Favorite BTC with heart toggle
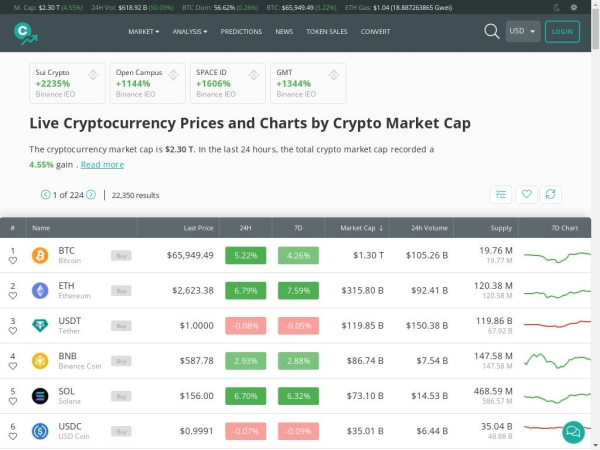Screen dimensions: 600x450 13,261
